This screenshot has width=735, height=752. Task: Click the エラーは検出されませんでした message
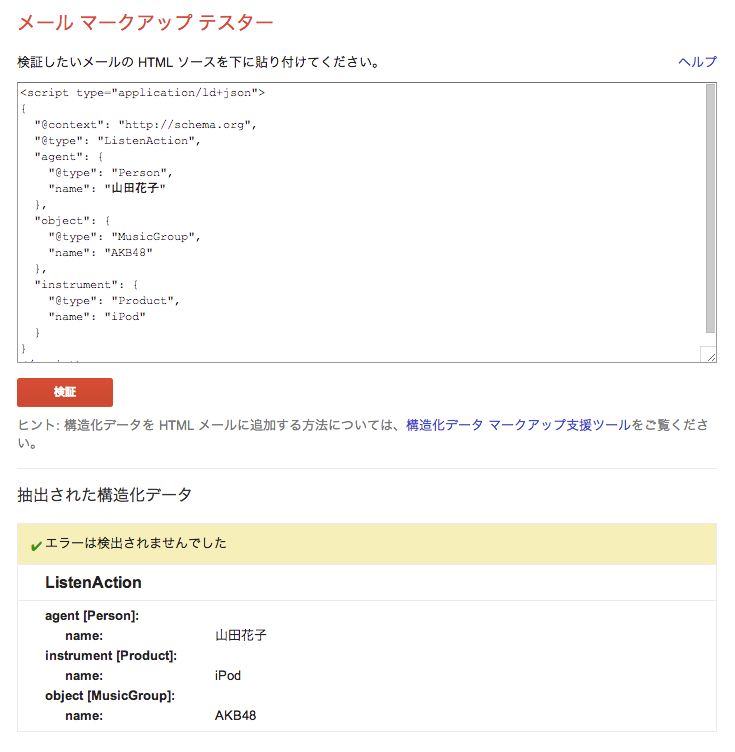(136, 543)
